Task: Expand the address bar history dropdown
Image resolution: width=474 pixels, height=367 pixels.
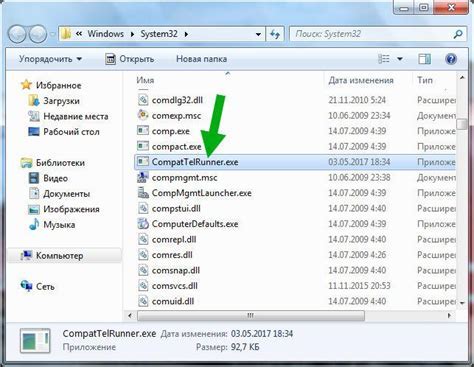Action: point(258,34)
